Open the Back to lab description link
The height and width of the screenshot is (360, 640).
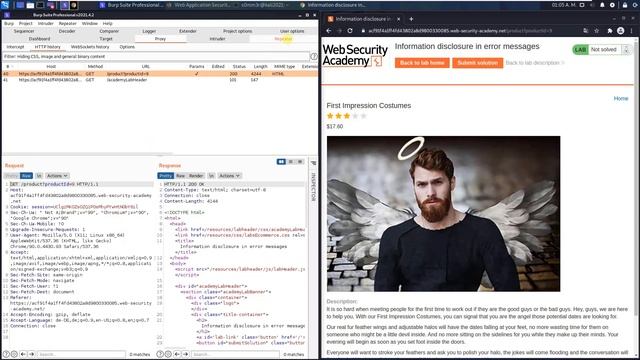535,63
